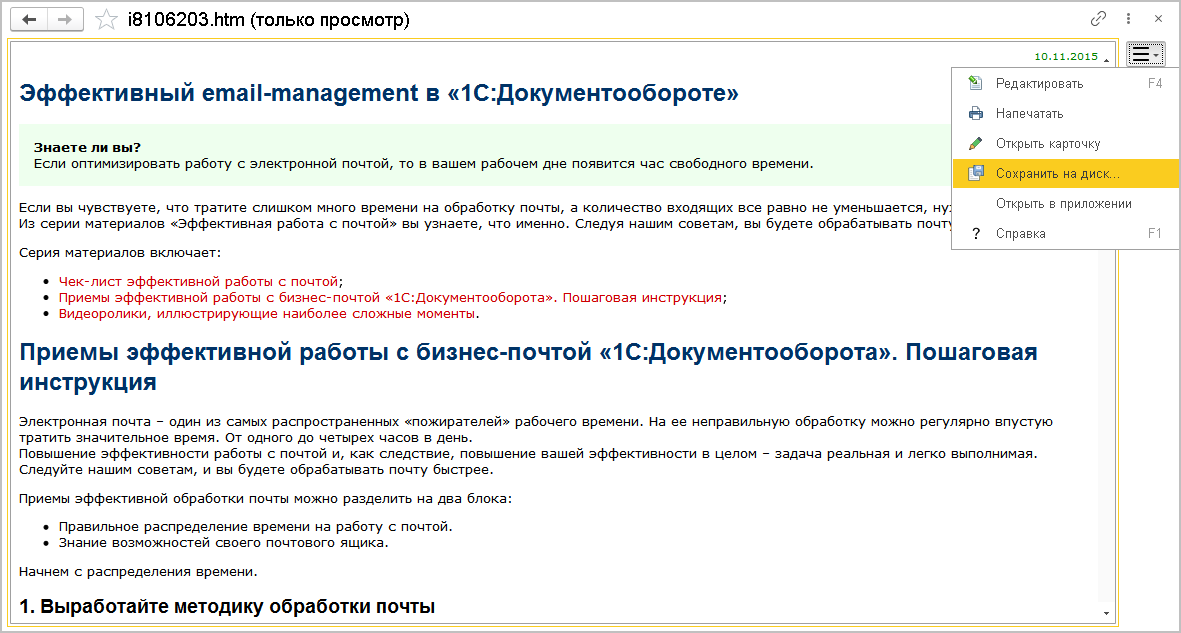Viewport: 1181px width, 633px height.
Task: Open Справка from the menu
Action: [1065, 234]
